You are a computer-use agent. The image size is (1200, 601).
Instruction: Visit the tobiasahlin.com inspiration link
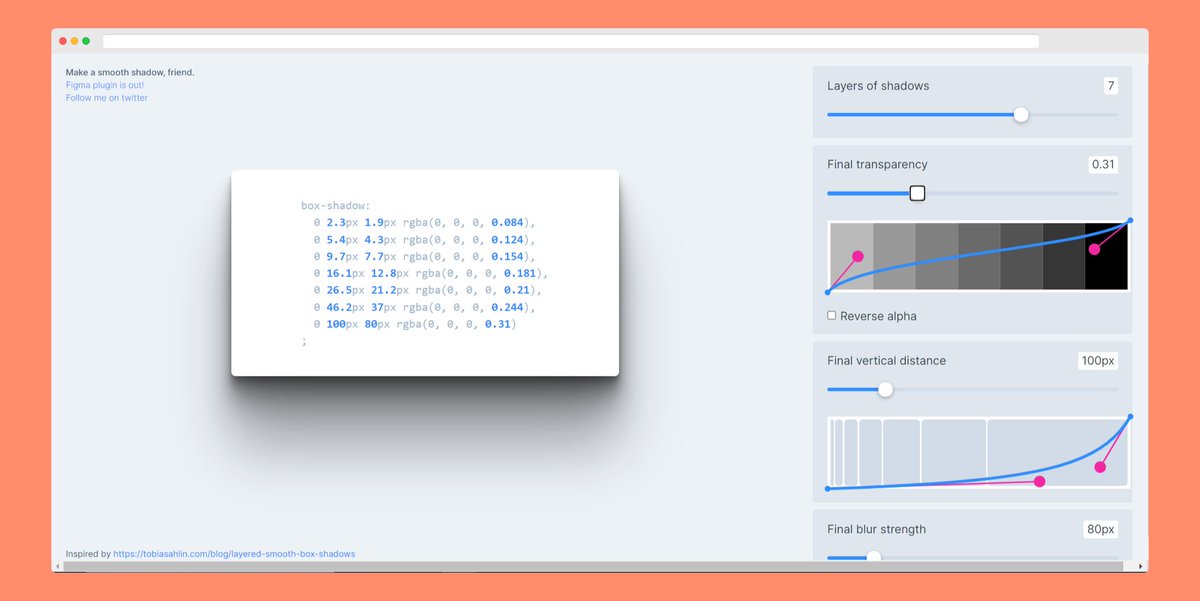click(x=233, y=553)
